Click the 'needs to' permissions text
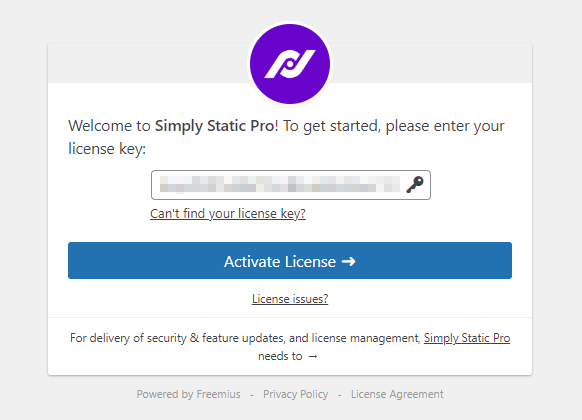Viewport: 582px width, 420px height. 280,356
